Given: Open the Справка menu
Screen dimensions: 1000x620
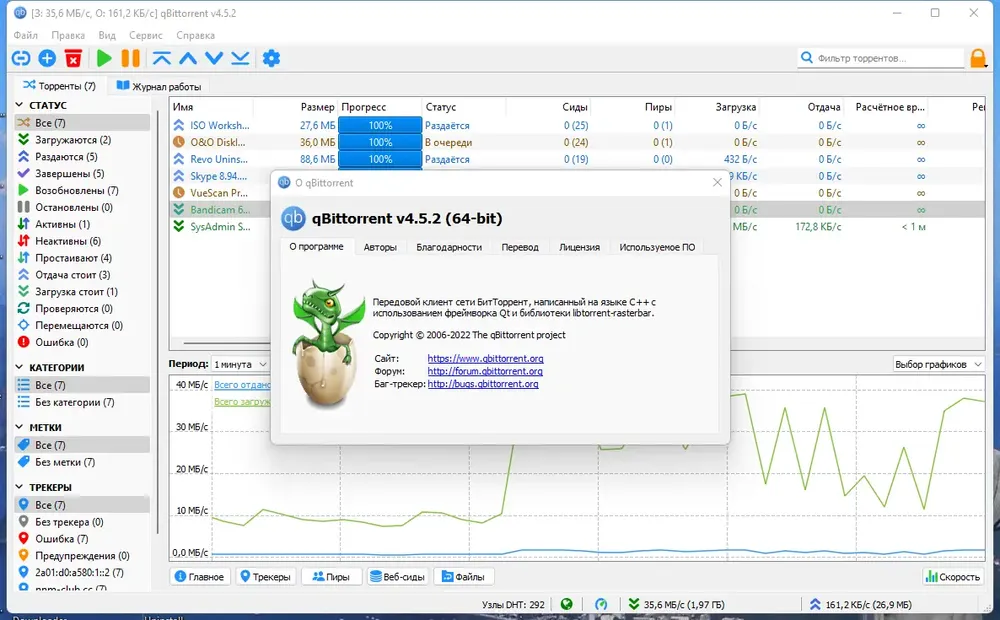Looking at the screenshot, I should 195,35.
